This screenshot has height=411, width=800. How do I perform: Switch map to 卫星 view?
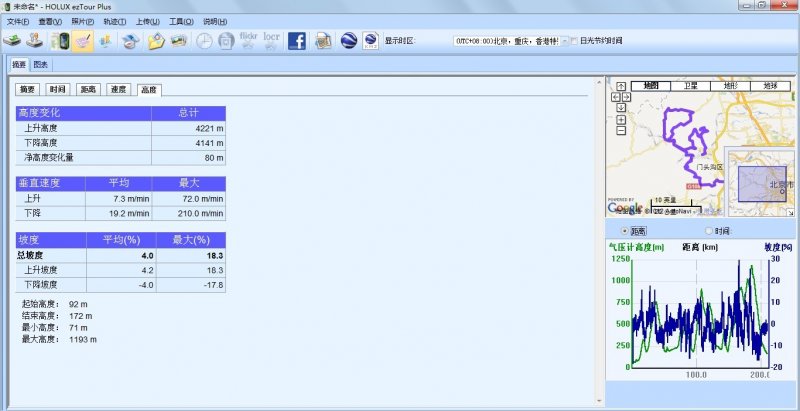pos(690,86)
